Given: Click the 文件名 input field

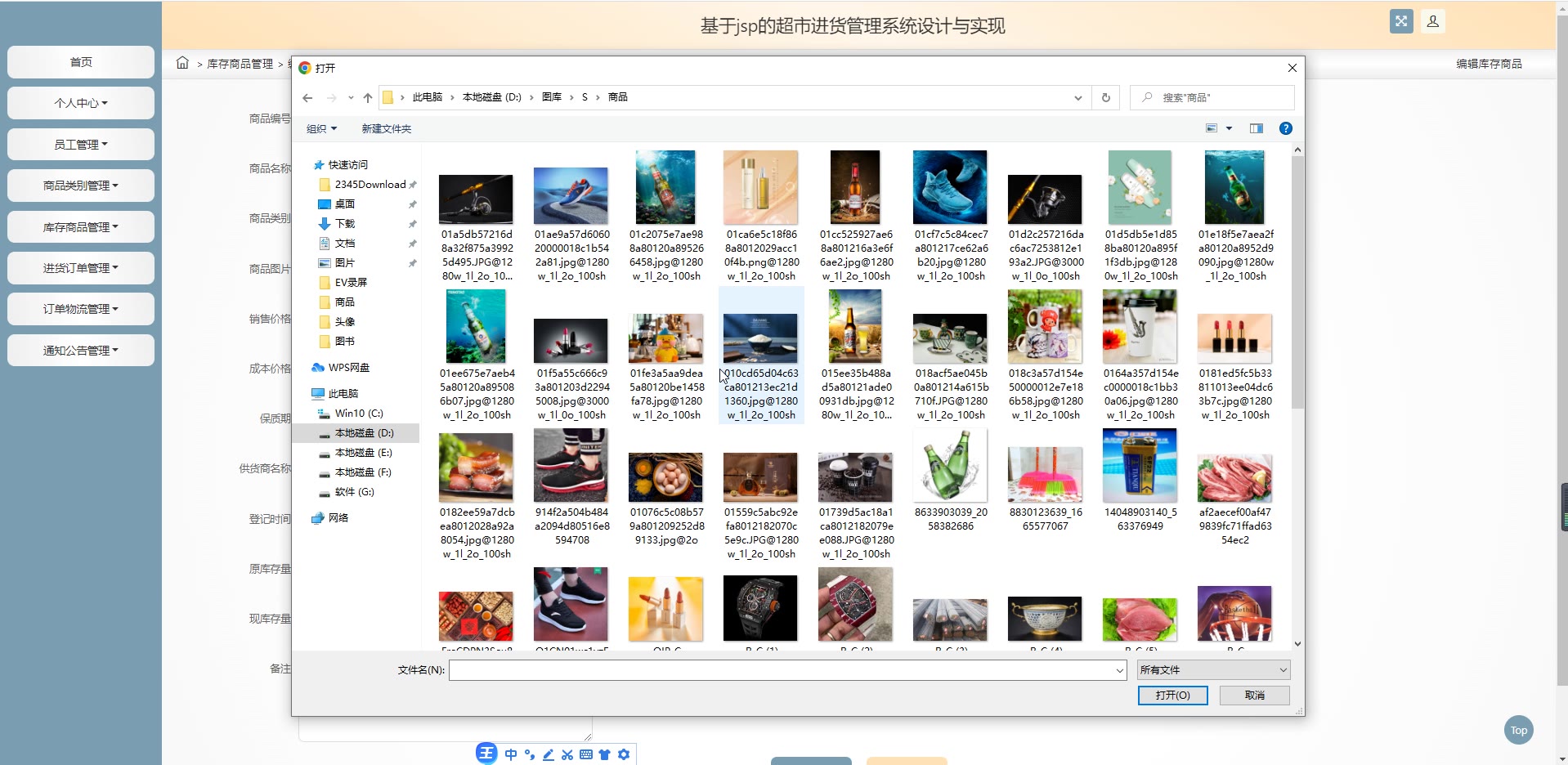Looking at the screenshot, I should coord(781,670).
